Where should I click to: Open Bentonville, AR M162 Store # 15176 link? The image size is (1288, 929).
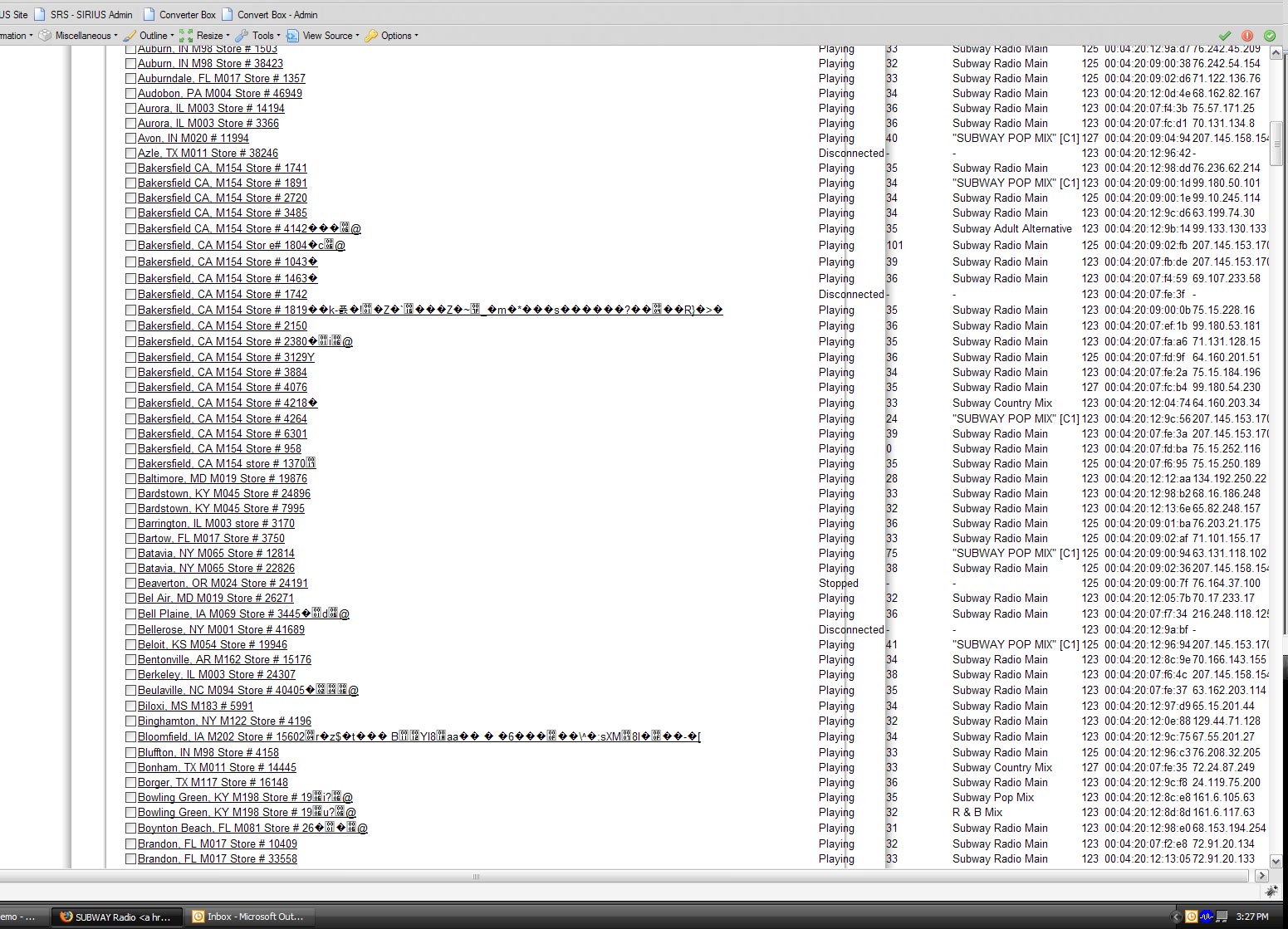point(224,660)
